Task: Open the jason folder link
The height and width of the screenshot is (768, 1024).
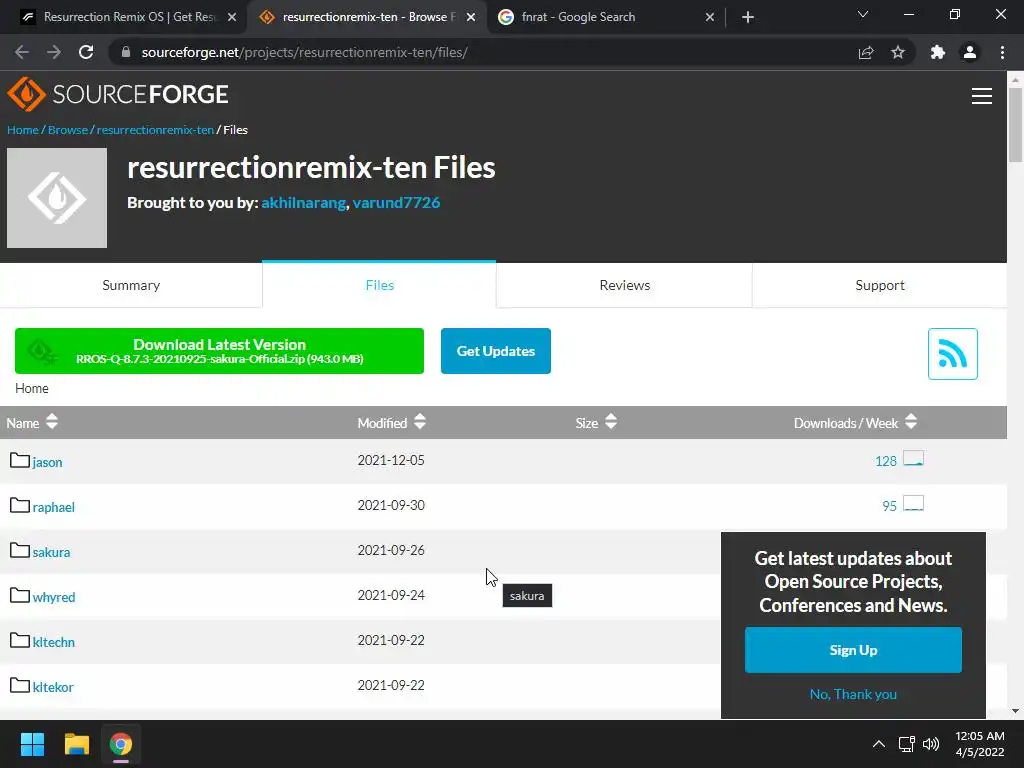Action: pos(48,462)
